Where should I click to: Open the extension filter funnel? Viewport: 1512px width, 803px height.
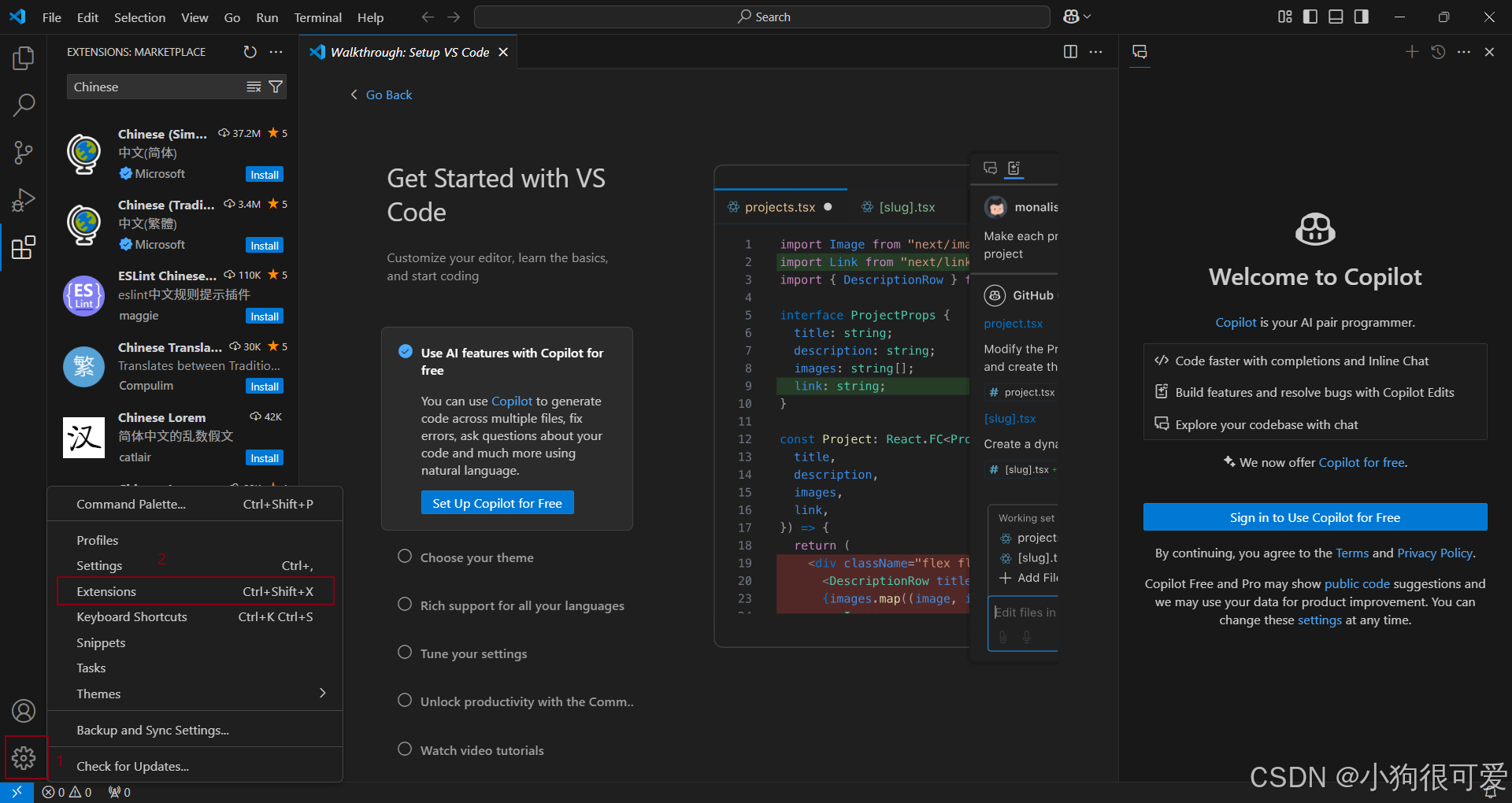pyautogui.click(x=276, y=87)
